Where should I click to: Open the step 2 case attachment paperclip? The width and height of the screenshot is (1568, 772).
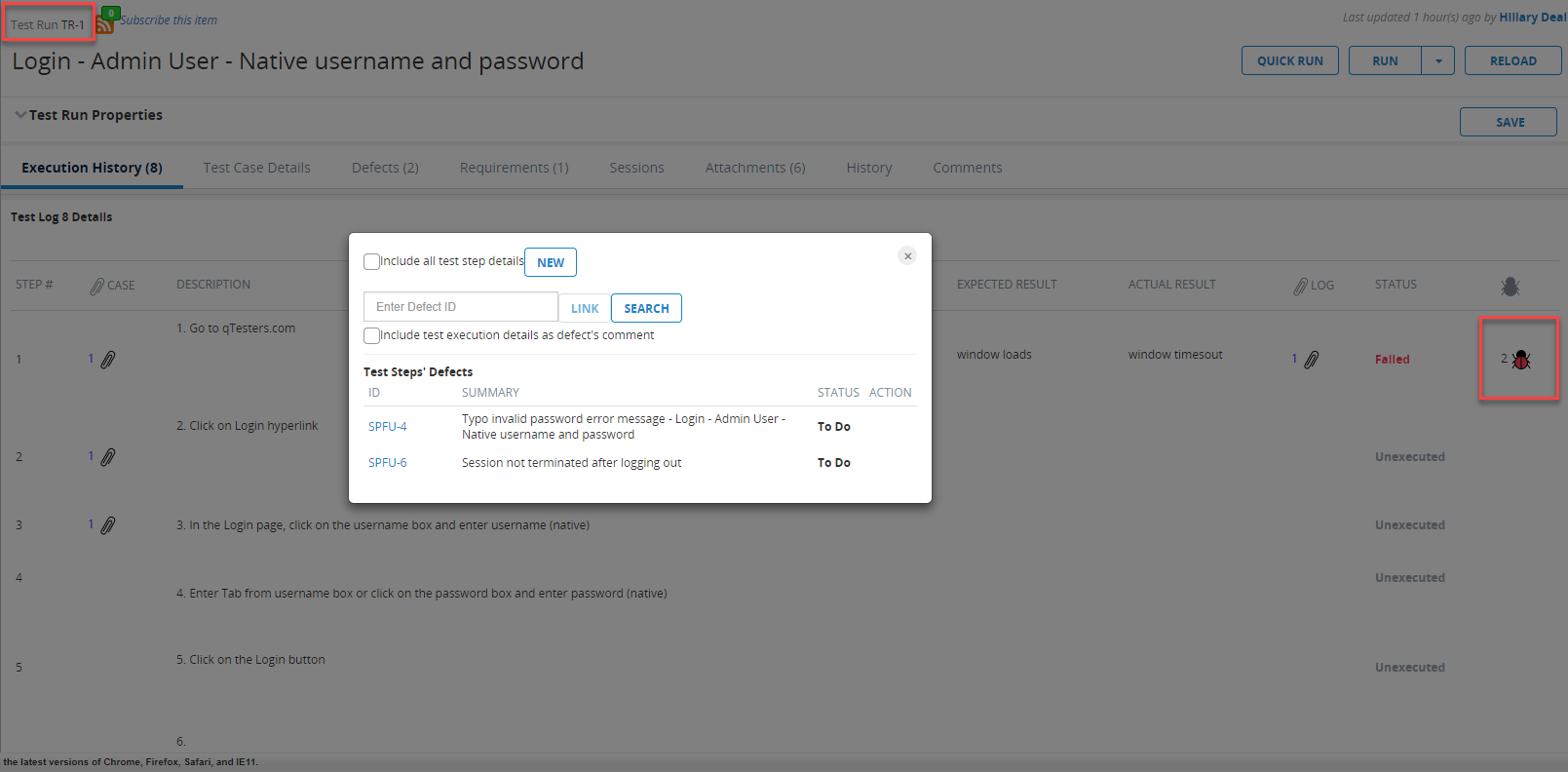pos(108,457)
